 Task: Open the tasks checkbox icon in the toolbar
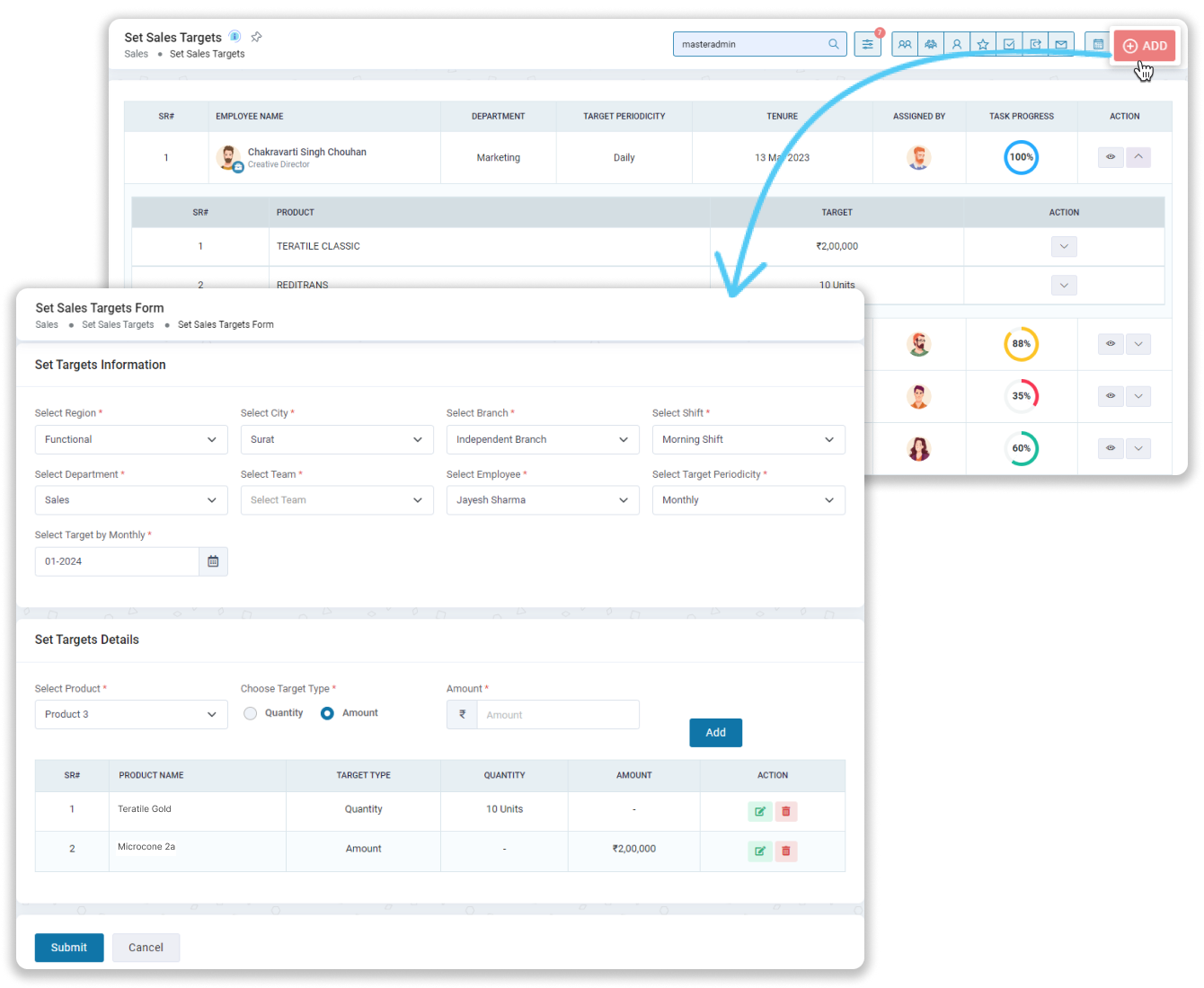[x=1008, y=44]
